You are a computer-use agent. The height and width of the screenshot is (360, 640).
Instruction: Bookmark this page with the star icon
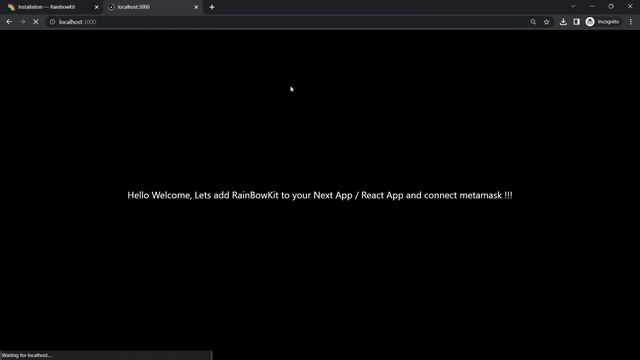[x=547, y=22]
